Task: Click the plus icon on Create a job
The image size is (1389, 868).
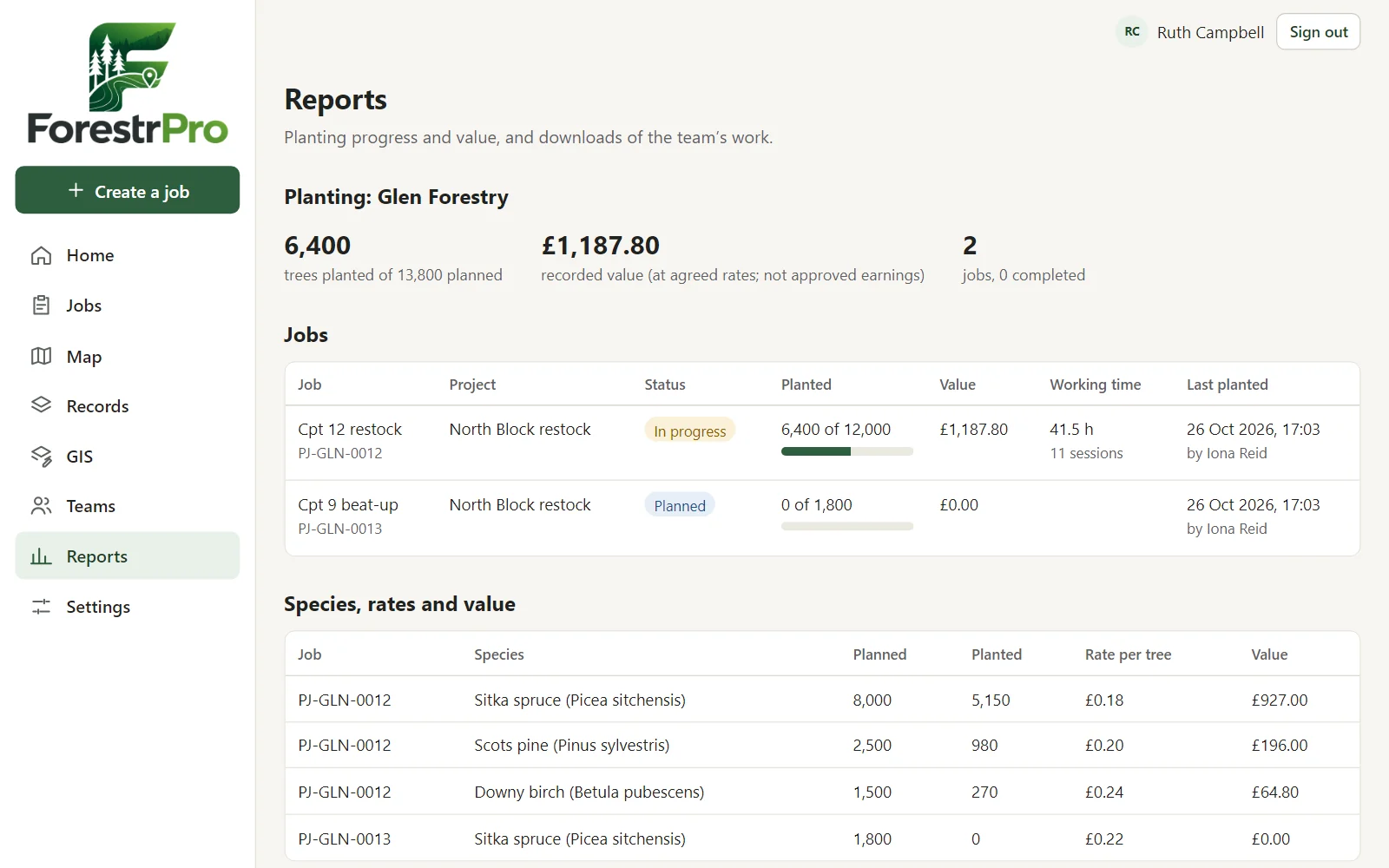Action: click(x=76, y=190)
